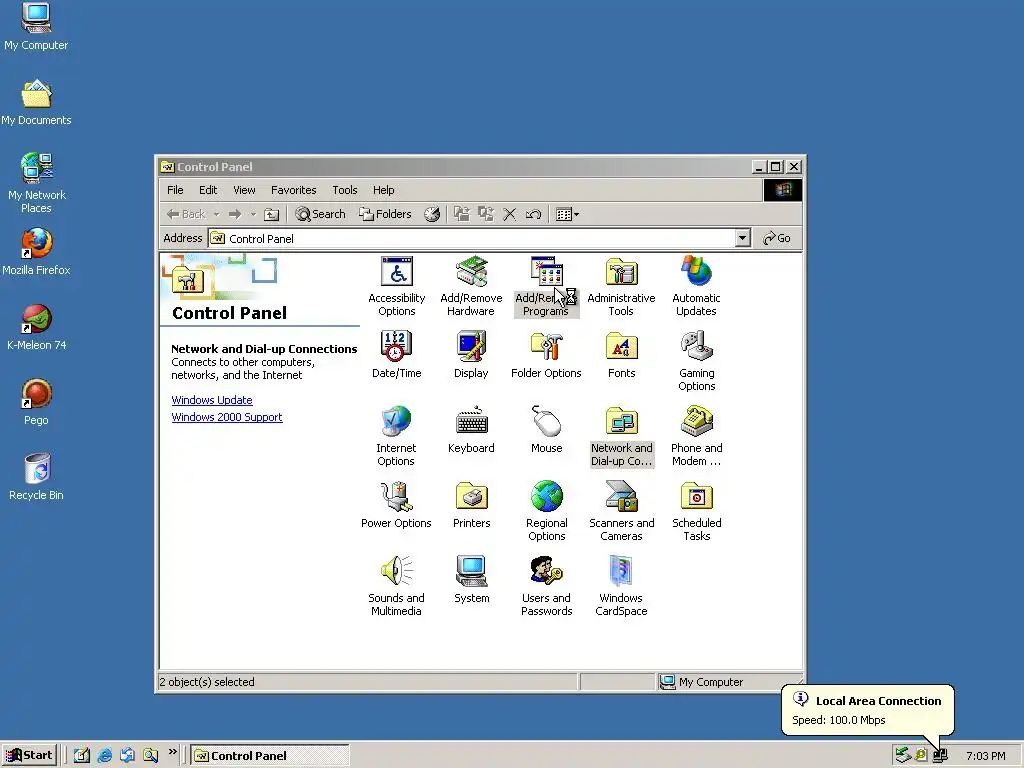The width and height of the screenshot is (1024, 768).
Task: Follow the Windows Update link
Action: pyautogui.click(x=212, y=400)
